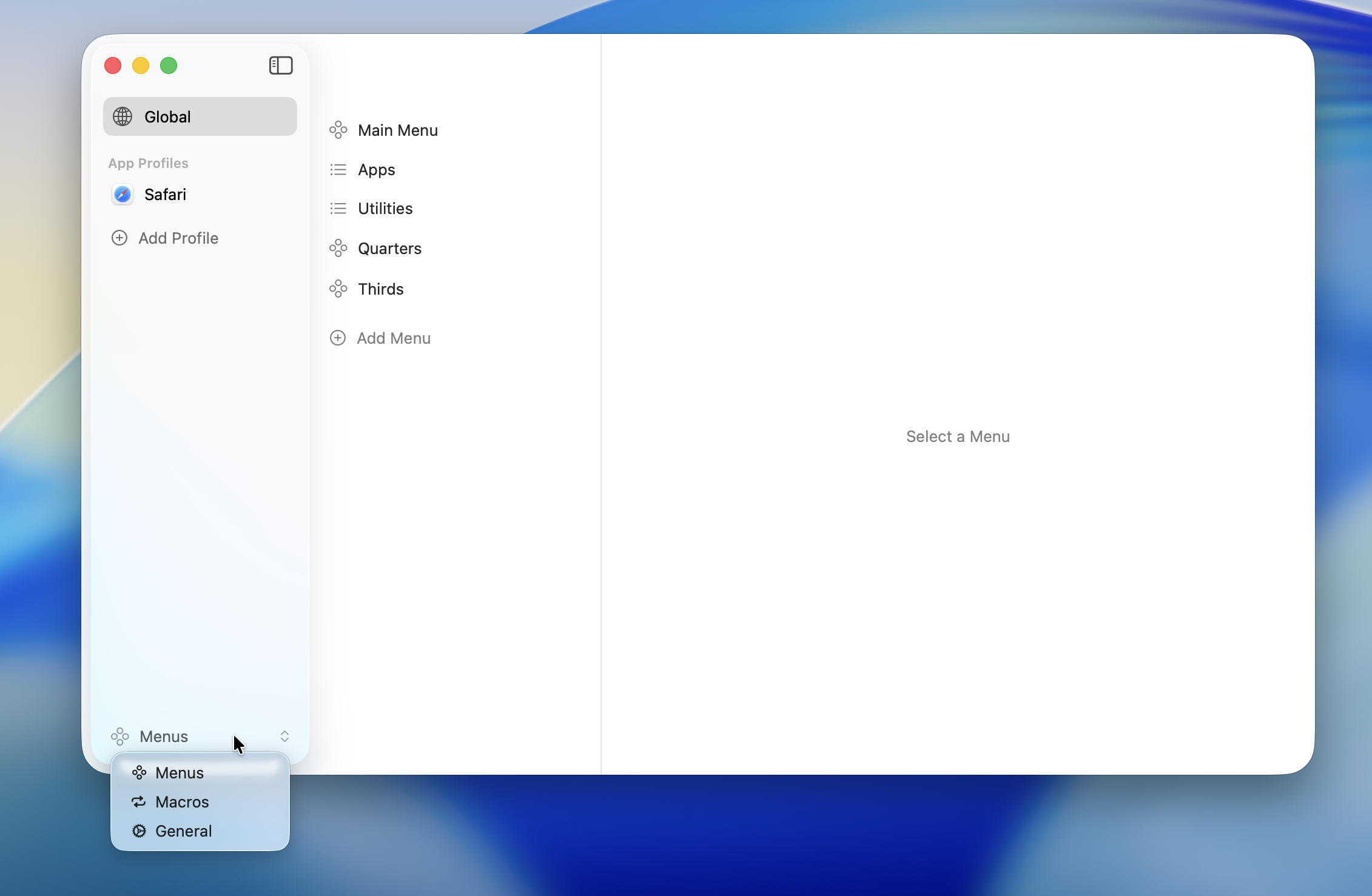This screenshot has width=1372, height=896.
Task: Open the Safari app profile
Action: pyautogui.click(x=164, y=195)
